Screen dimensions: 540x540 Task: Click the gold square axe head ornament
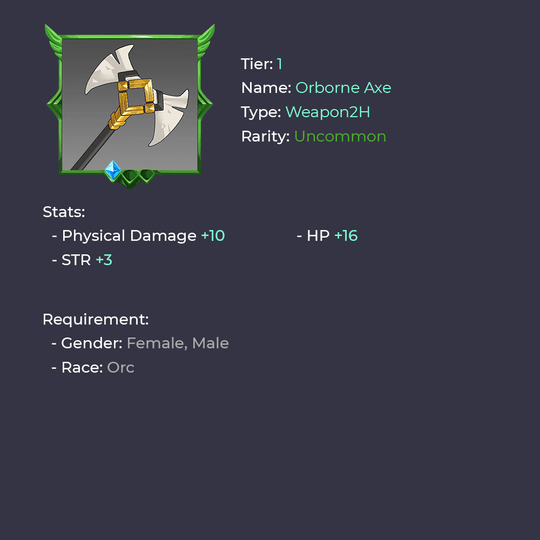(136, 97)
